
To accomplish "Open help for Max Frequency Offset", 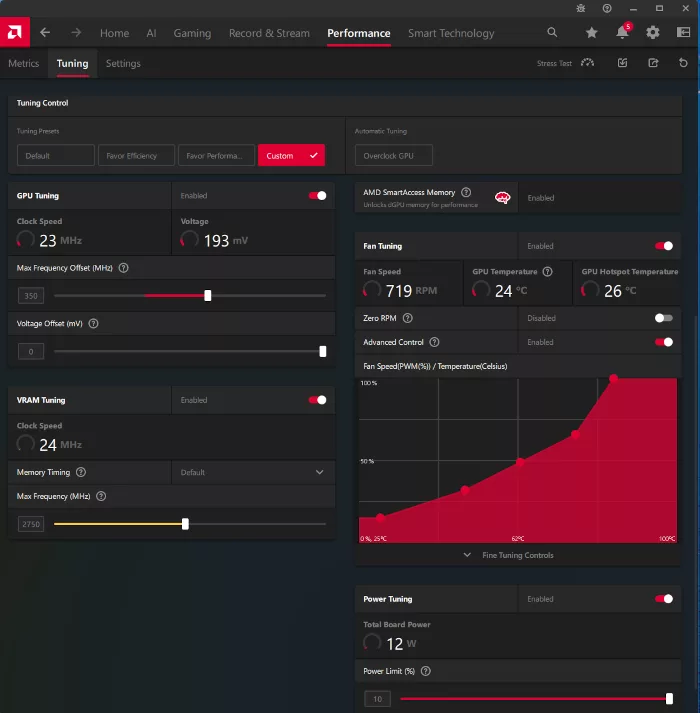I will (x=123, y=268).
